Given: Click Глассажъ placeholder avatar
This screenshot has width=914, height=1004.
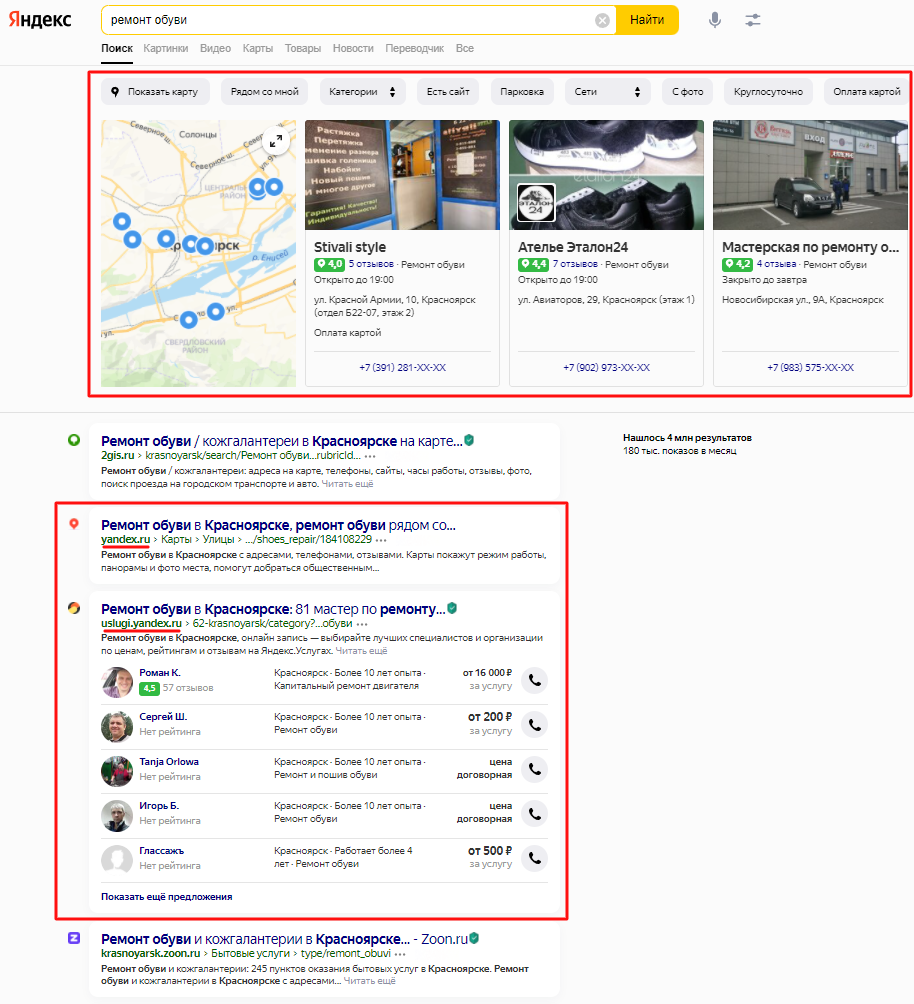Looking at the screenshot, I should (x=117, y=860).
